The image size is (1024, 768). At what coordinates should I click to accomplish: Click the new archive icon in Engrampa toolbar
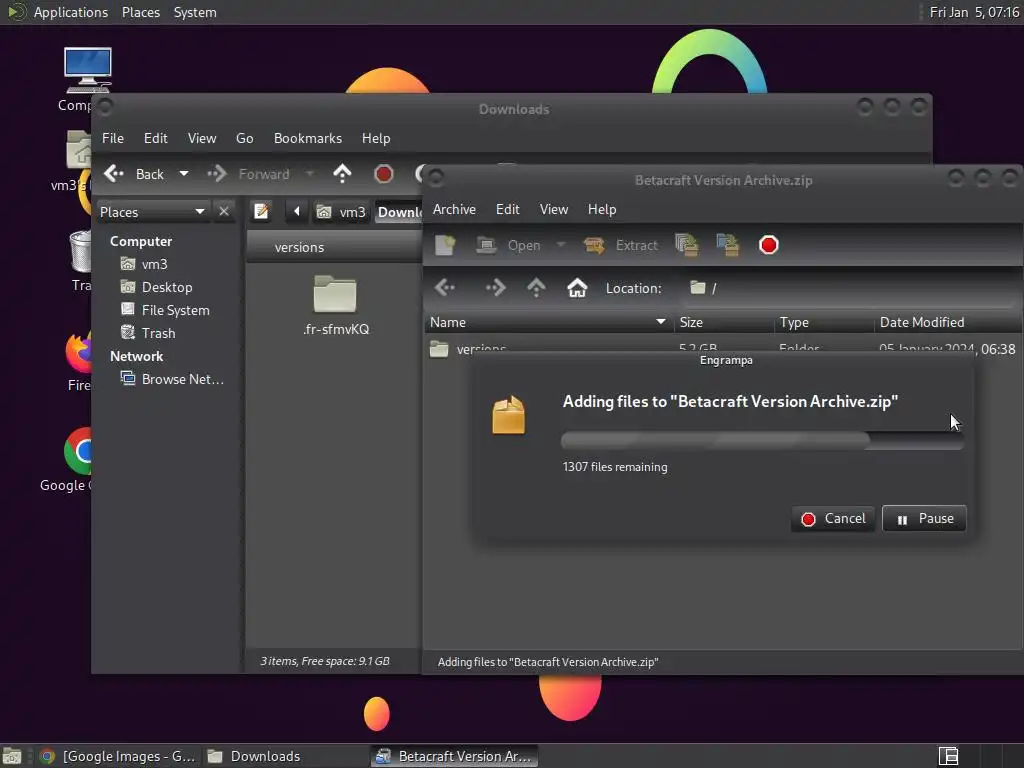445,245
